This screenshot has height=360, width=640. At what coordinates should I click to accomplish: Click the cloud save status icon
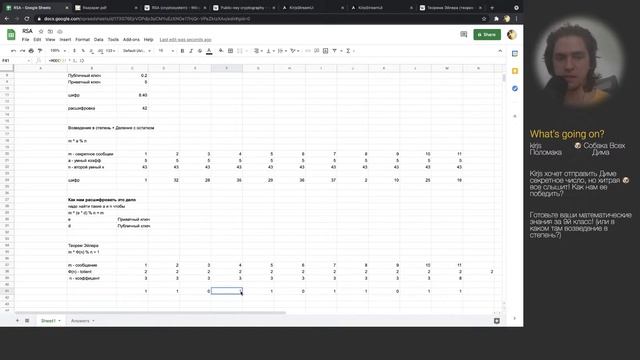point(60,31)
